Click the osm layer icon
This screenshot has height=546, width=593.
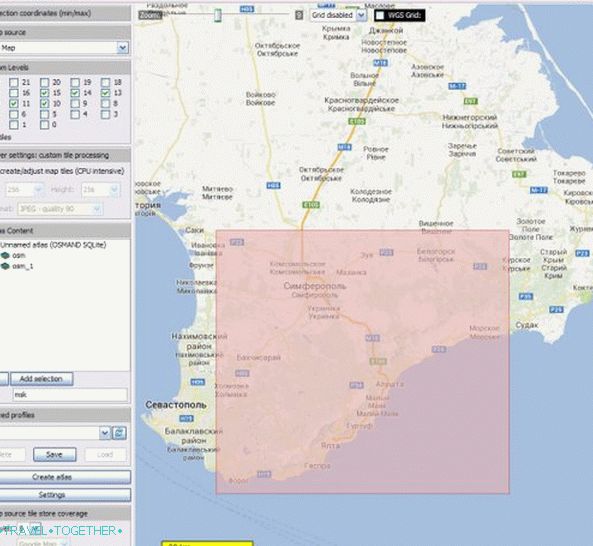[5, 256]
